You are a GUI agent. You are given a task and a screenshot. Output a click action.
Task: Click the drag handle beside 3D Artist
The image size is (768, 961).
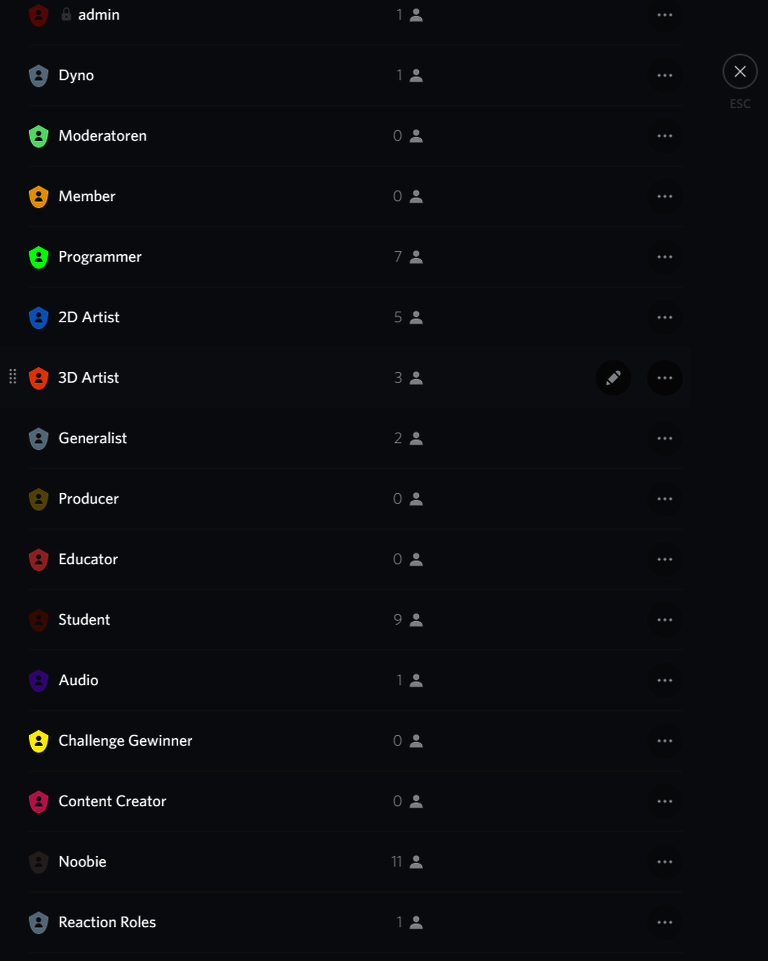[x=13, y=377]
